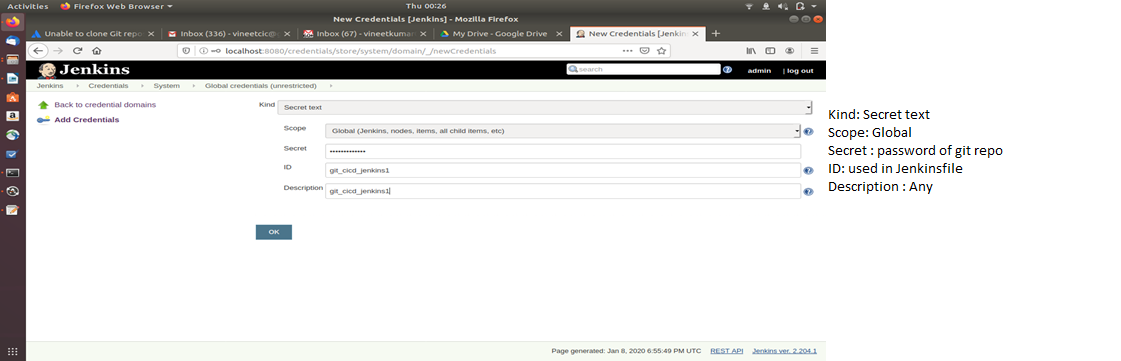Click the browser forward arrow
Screen dimensions: 1121x361
(59, 51)
